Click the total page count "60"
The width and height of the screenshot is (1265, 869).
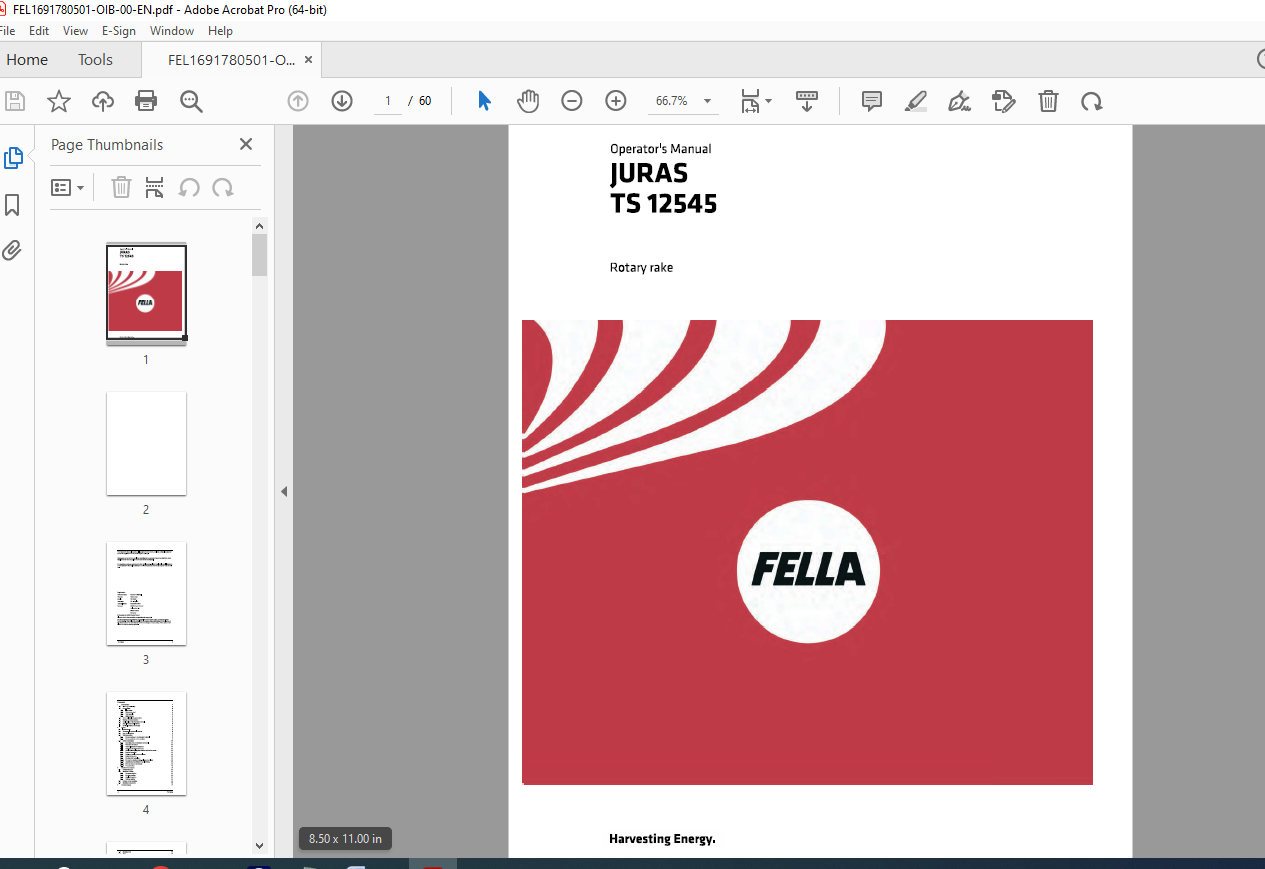(x=425, y=101)
